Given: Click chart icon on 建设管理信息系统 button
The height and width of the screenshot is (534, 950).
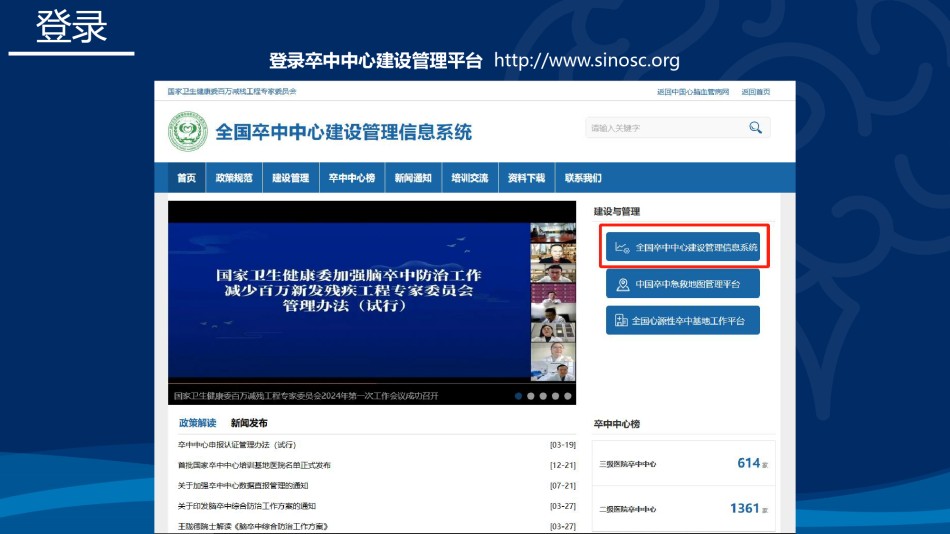Looking at the screenshot, I should pyautogui.click(x=622, y=247).
